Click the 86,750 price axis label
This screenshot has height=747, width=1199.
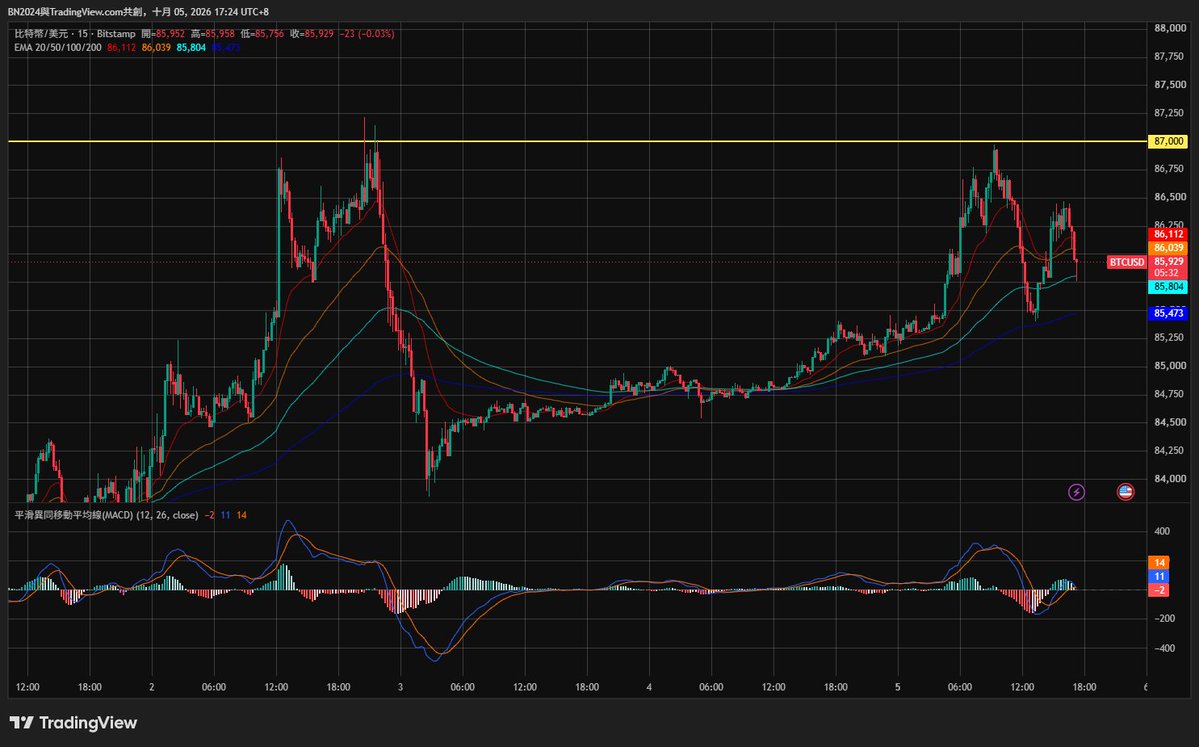point(1170,169)
